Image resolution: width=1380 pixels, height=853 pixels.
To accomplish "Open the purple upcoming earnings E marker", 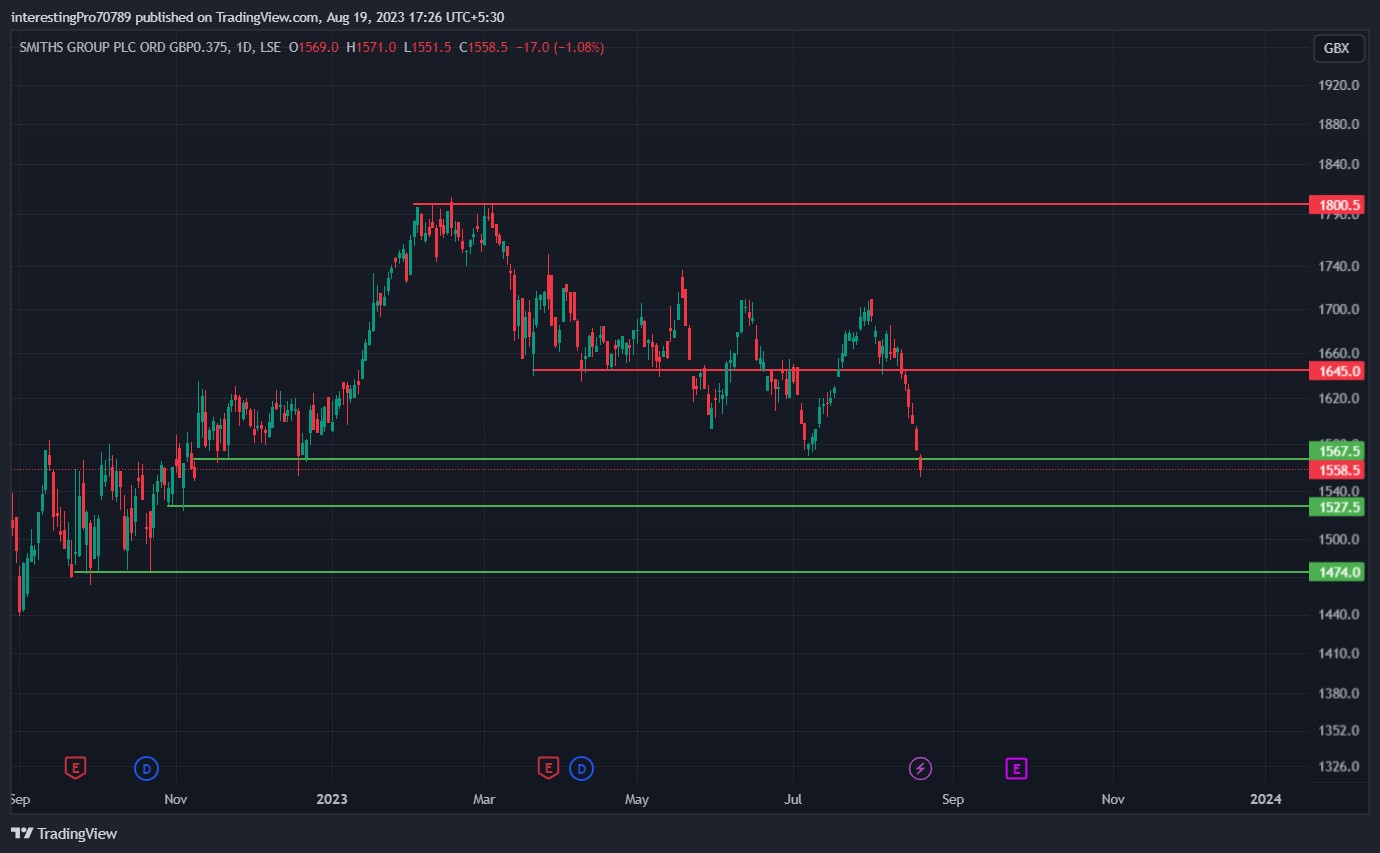I will (x=1016, y=768).
